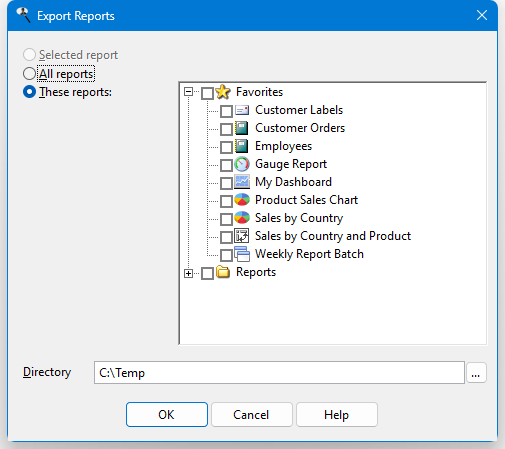Screen dimensions: 505x449
Task: Click the Weekly Report Batch icon
Action: tap(242, 254)
